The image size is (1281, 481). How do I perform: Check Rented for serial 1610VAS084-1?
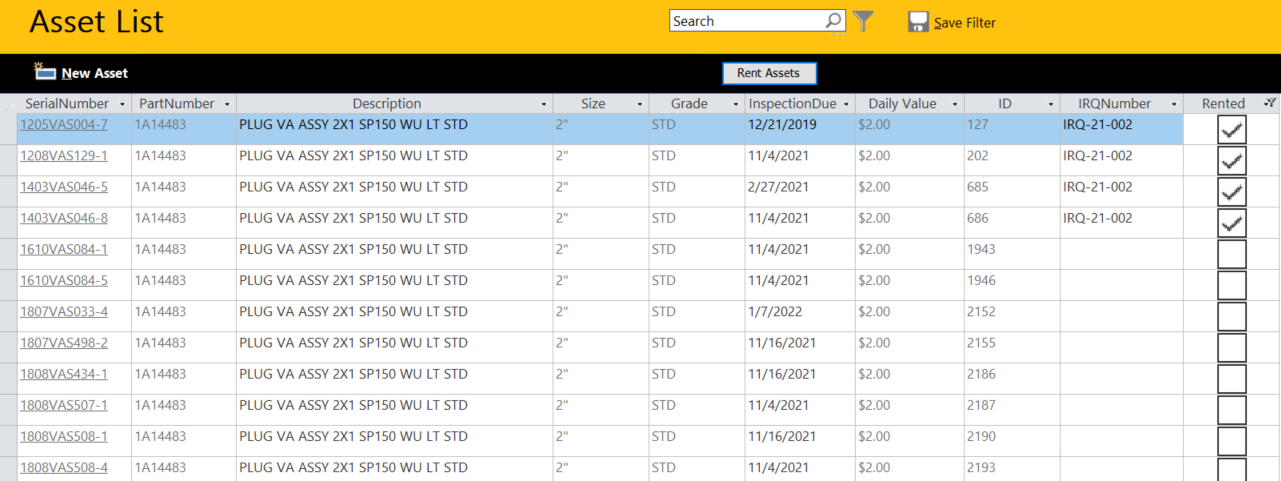[x=1232, y=254]
